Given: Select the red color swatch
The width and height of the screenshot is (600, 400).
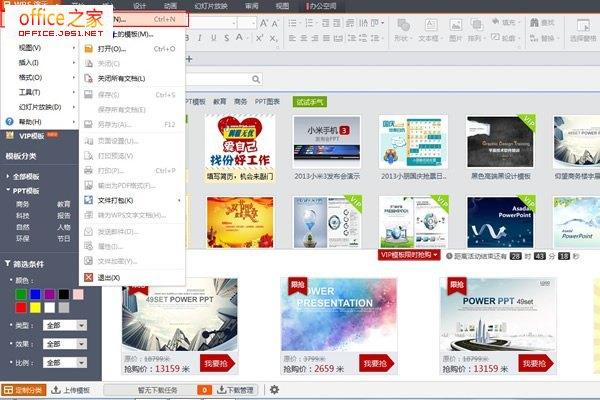Looking at the screenshot, I should 21,307.
